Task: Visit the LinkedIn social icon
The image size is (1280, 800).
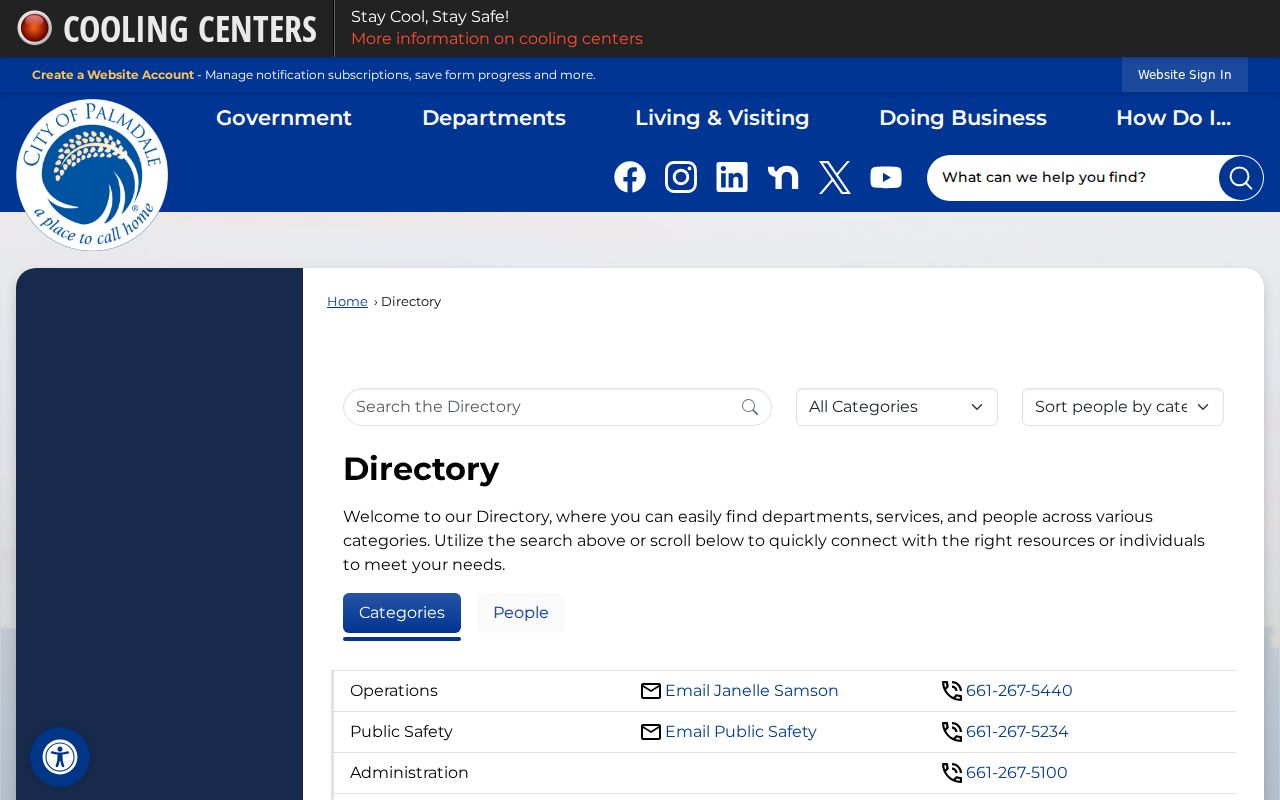Action: point(732,177)
